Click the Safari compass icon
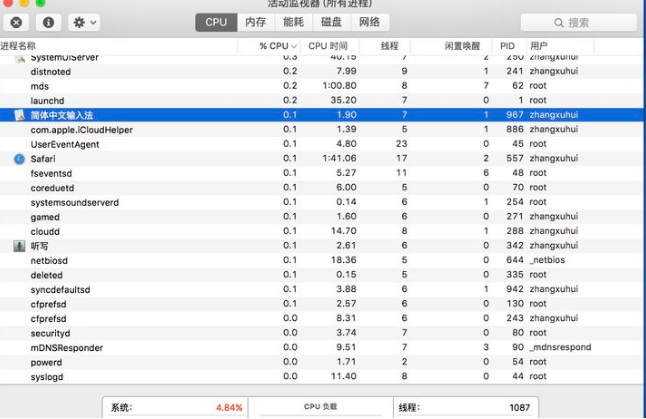The width and height of the screenshot is (646, 419). [x=19, y=158]
